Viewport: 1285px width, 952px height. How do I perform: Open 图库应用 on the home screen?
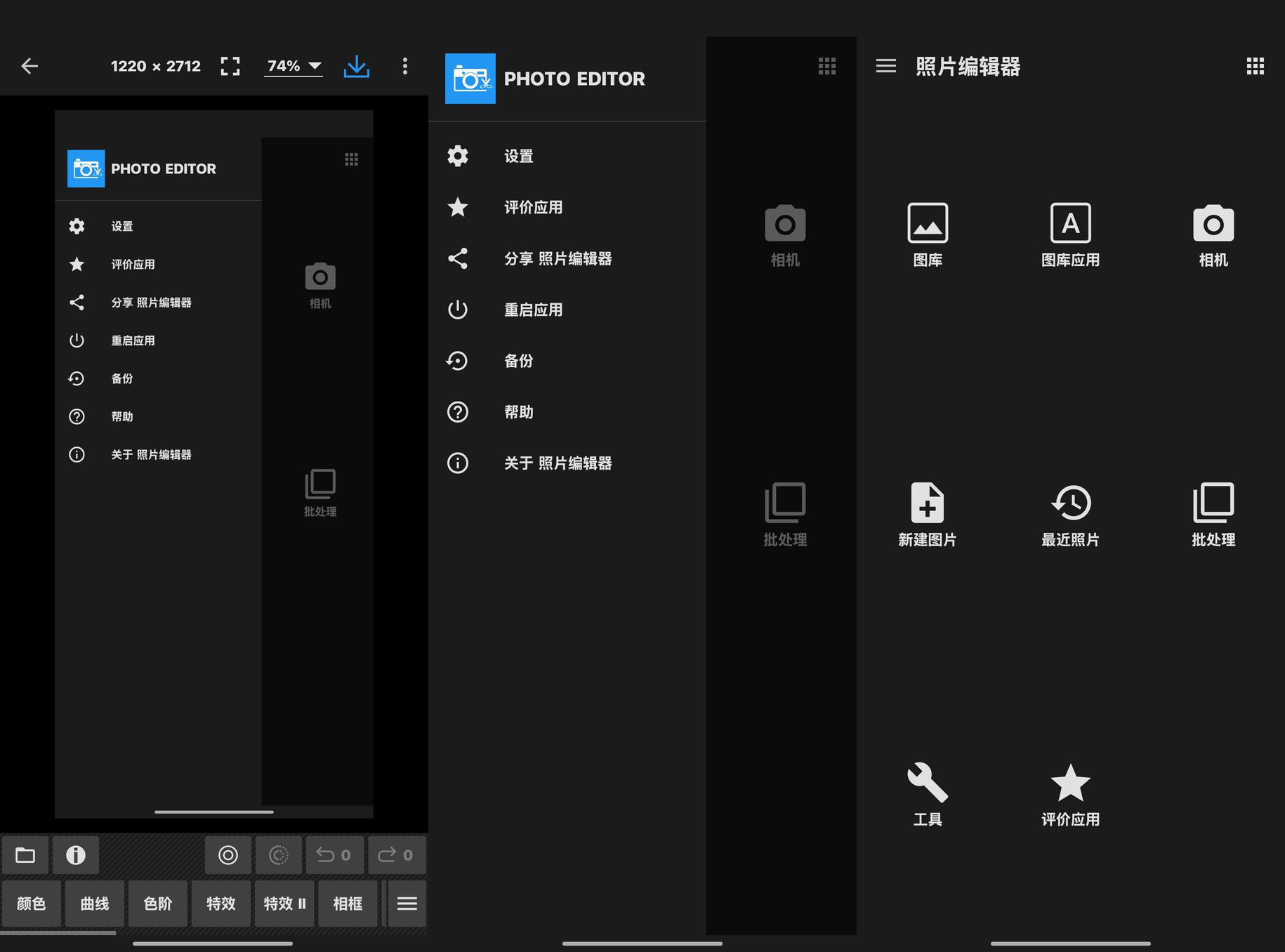click(1070, 236)
